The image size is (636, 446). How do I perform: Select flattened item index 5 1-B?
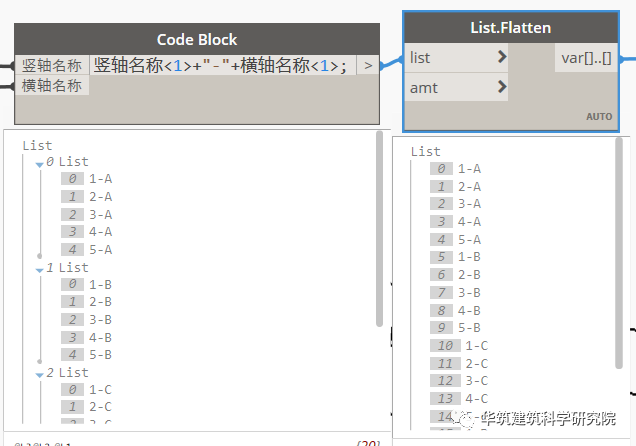tap(456, 257)
